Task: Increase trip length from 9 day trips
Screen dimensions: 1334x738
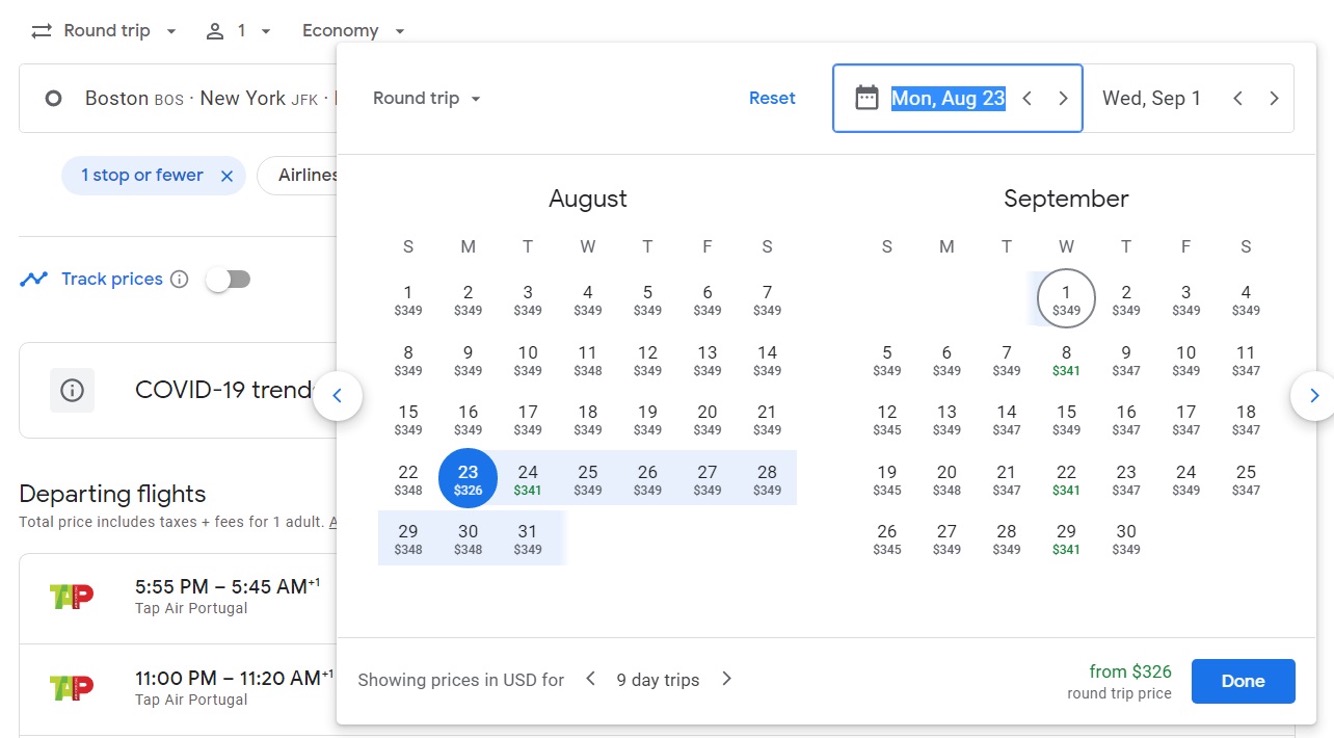Action: pos(727,679)
